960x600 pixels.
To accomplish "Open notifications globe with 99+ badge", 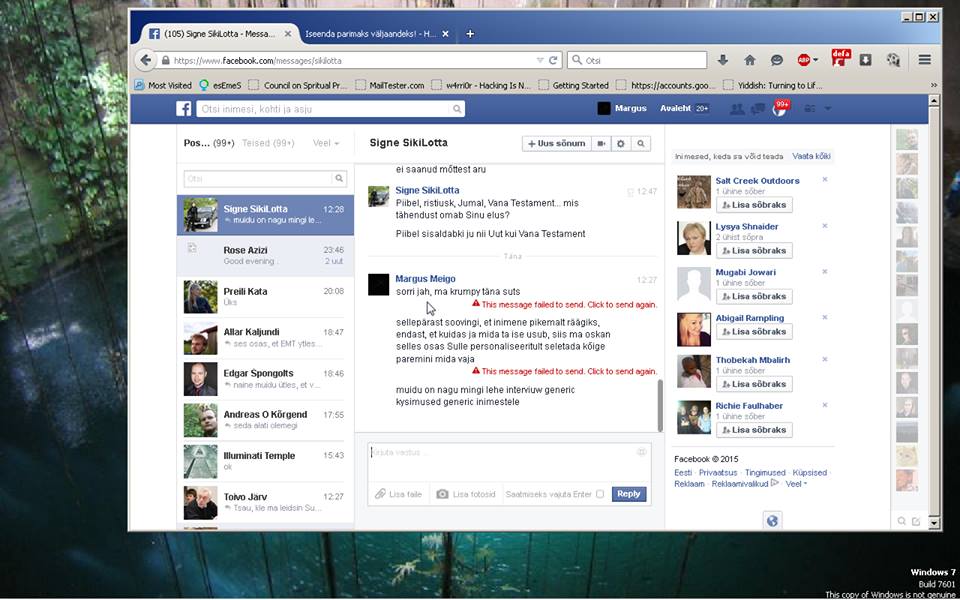I will 779,108.
